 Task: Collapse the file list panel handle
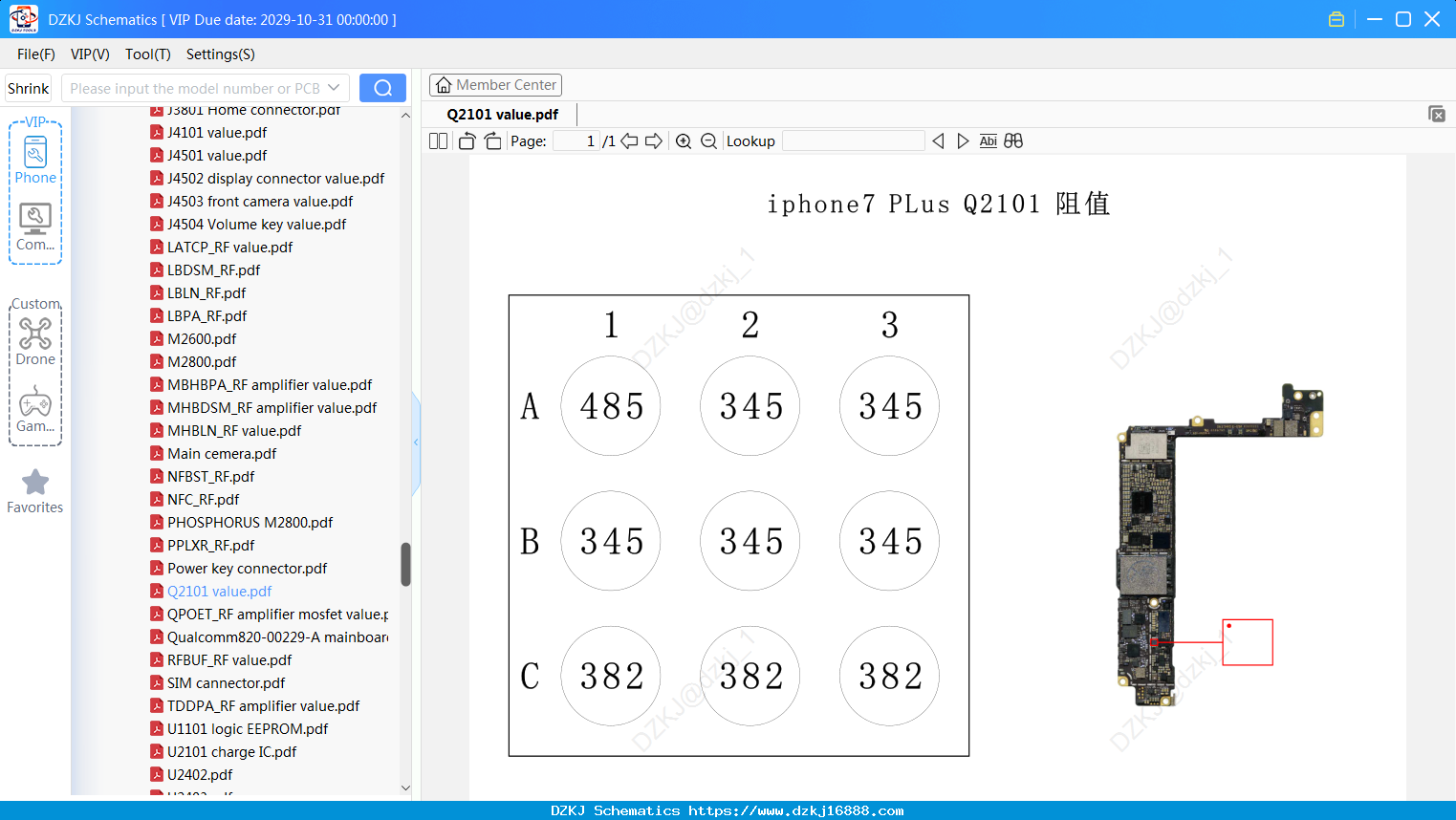[x=416, y=442]
